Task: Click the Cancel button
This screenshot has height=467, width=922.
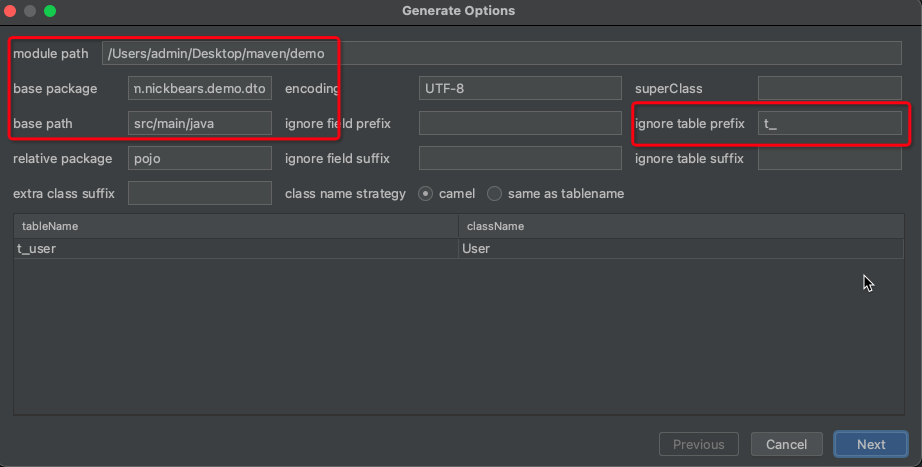Action: pyautogui.click(x=786, y=444)
